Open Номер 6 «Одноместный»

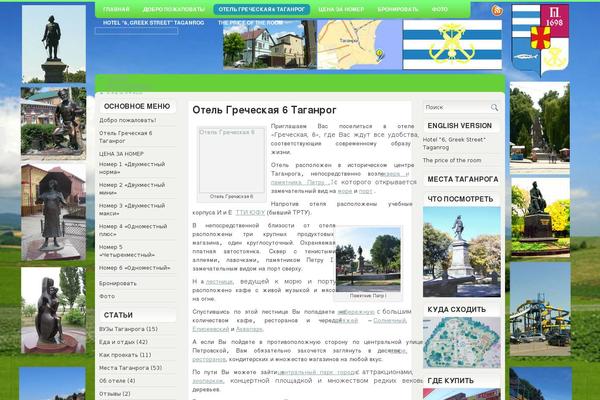point(134,268)
